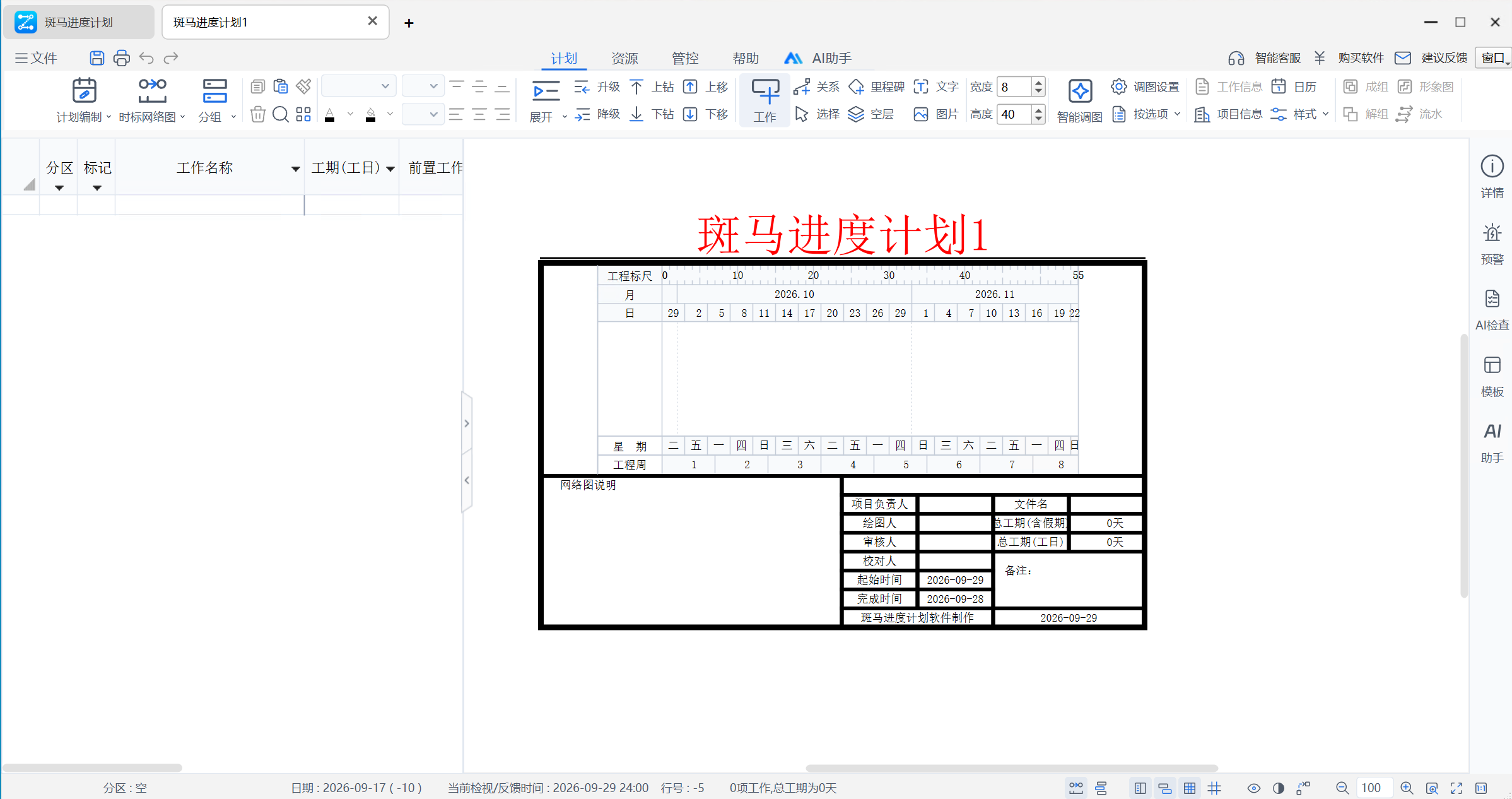Open the 工作名称 column dropdown arrow

[x=295, y=169]
